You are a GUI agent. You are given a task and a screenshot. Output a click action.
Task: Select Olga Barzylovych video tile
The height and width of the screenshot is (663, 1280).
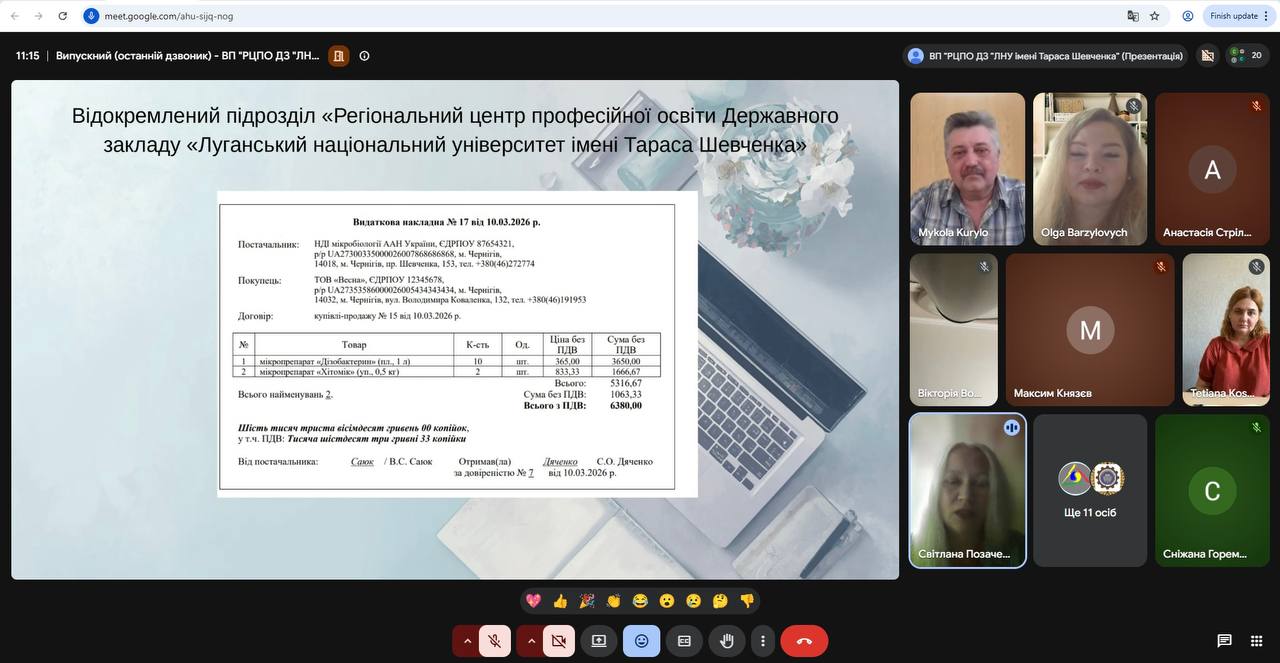[1090, 169]
